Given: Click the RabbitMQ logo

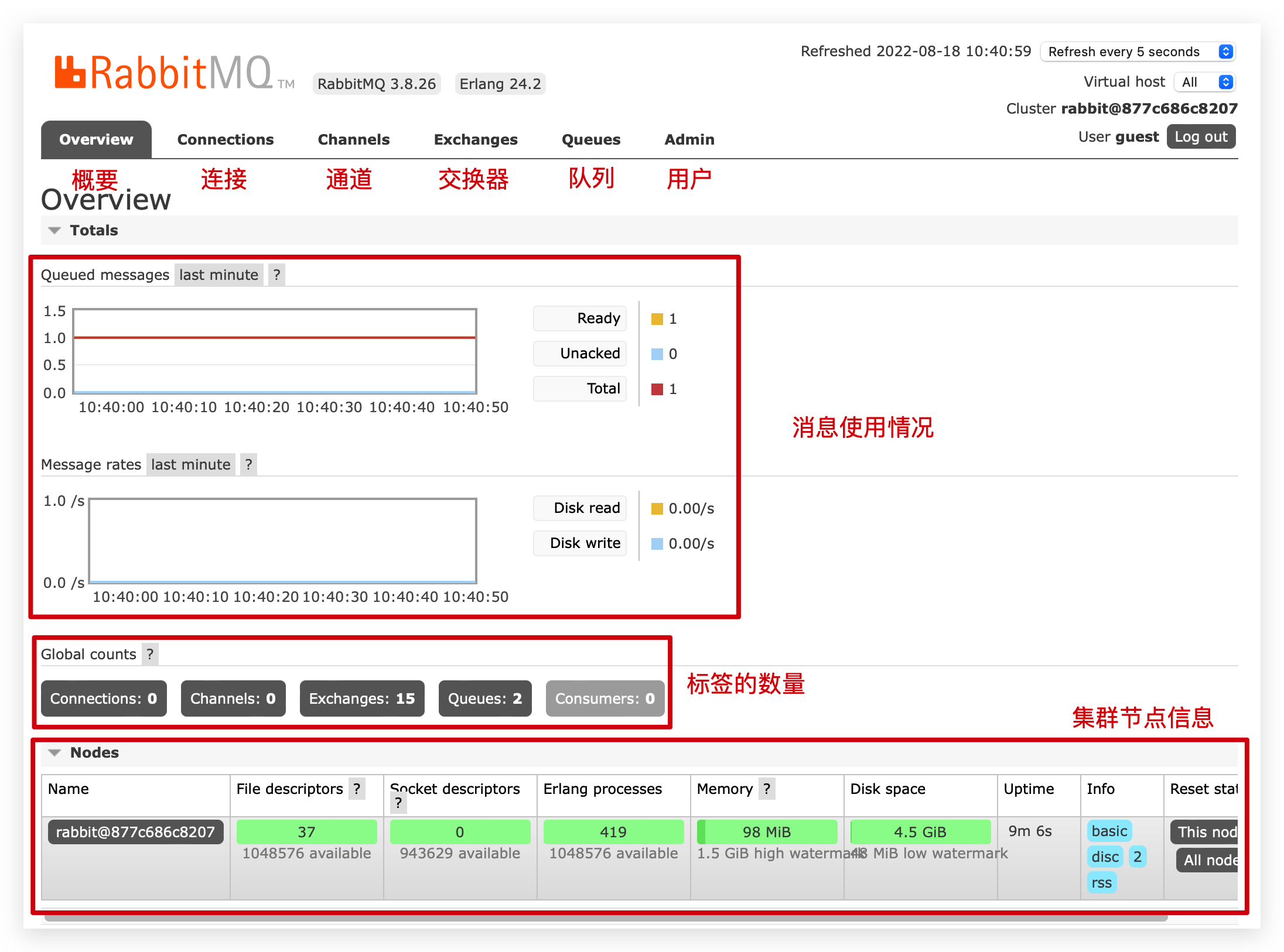Looking at the screenshot, I should coord(164,73).
